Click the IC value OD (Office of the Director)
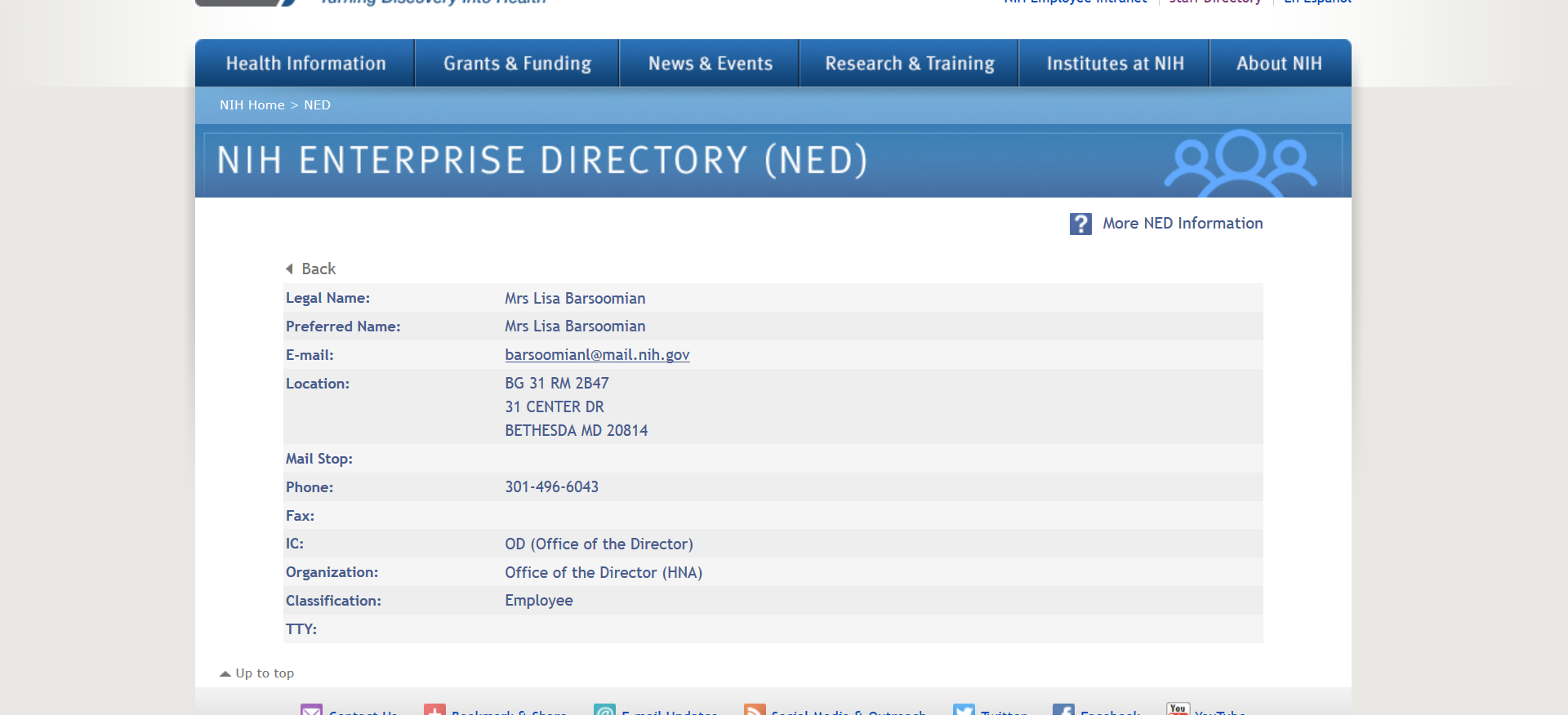Viewport: 1568px width, 715px height. point(599,544)
